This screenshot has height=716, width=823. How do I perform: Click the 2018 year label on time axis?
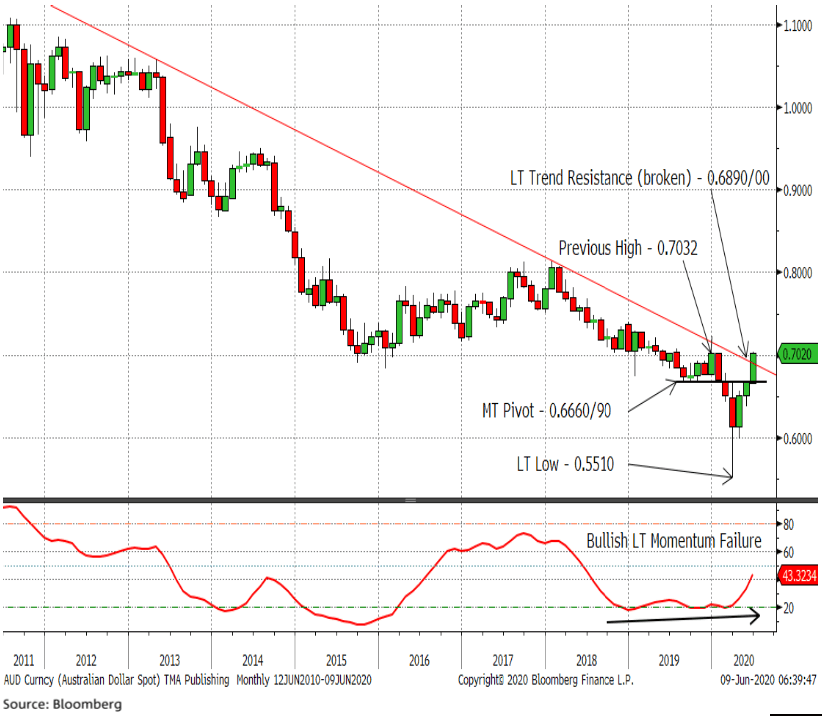click(x=587, y=660)
